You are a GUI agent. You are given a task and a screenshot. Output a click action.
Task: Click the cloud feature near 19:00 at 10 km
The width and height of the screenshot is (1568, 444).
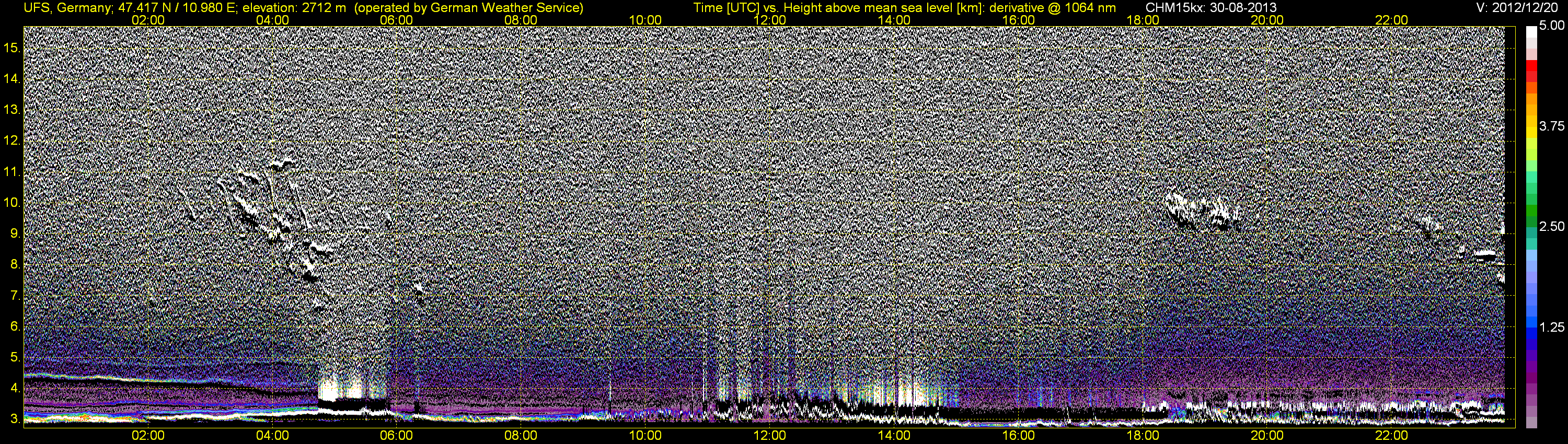[1202, 212]
